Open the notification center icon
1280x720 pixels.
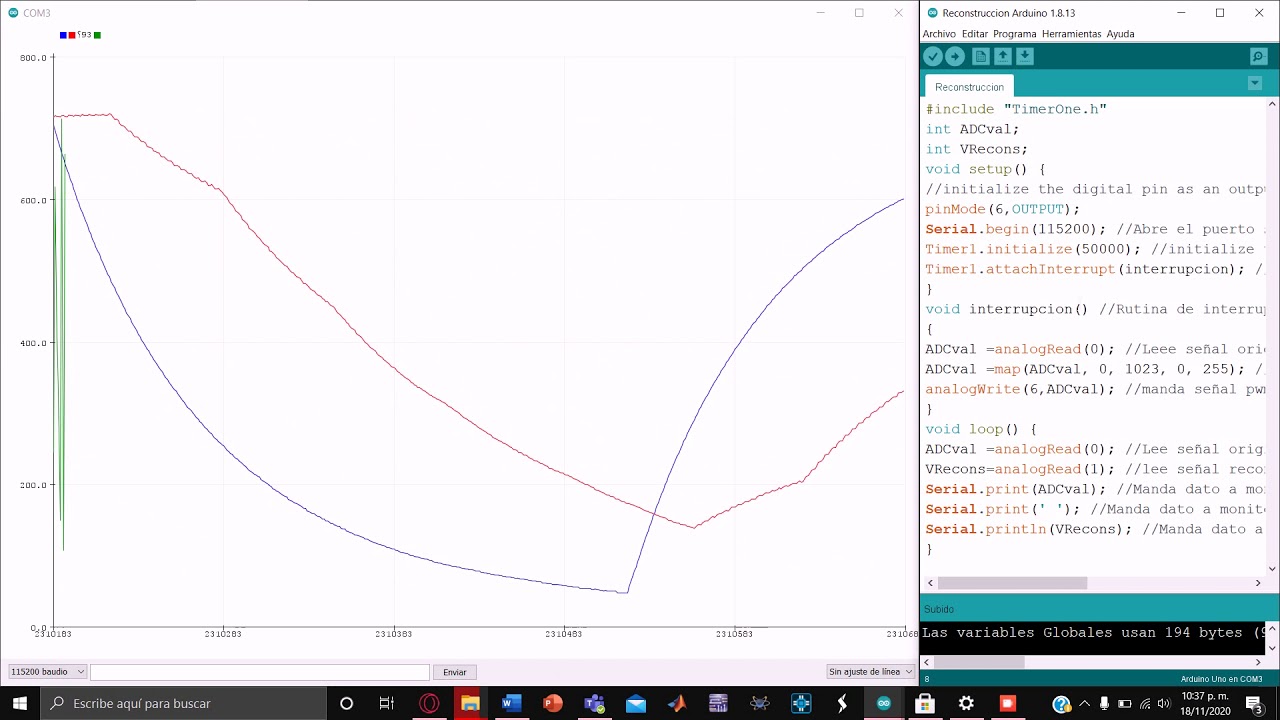pyautogui.click(x=1254, y=704)
